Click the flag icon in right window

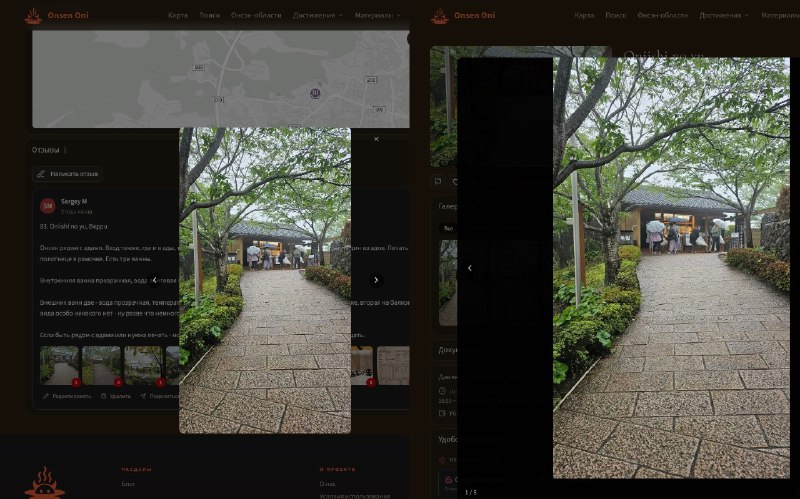438,182
